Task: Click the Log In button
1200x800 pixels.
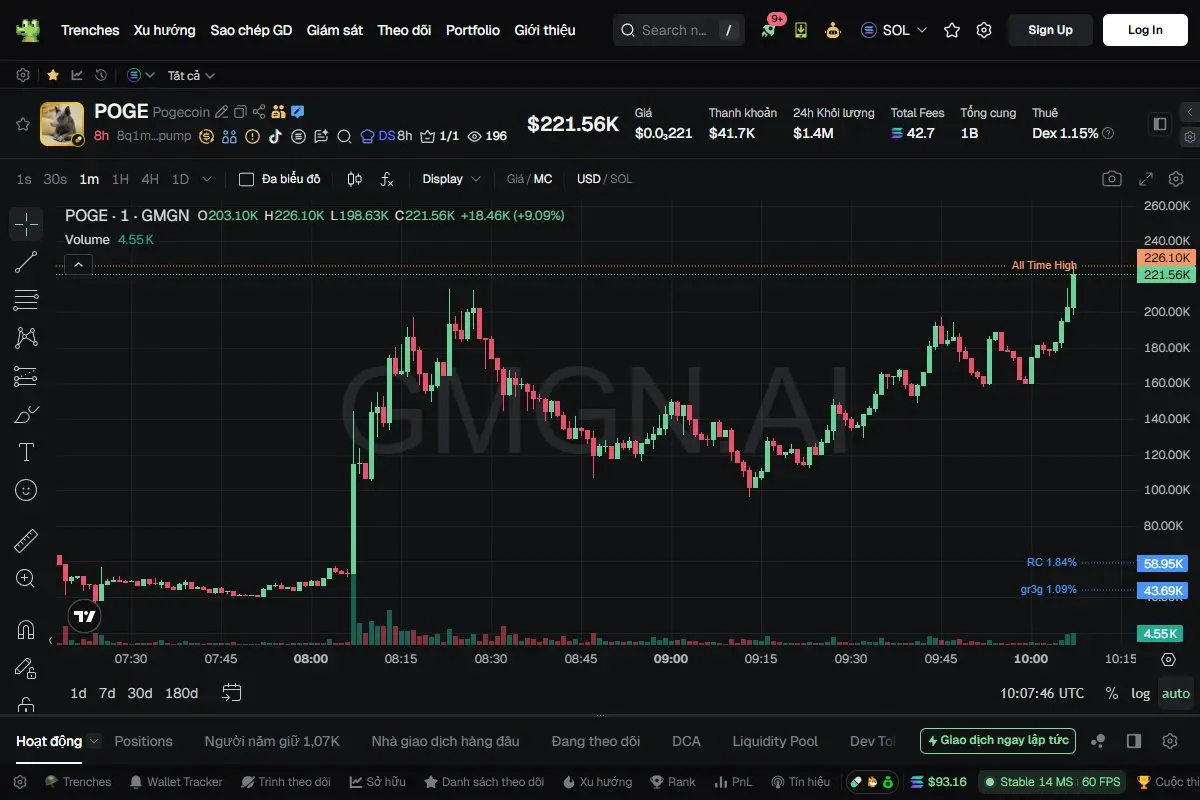Action: click(x=1145, y=30)
